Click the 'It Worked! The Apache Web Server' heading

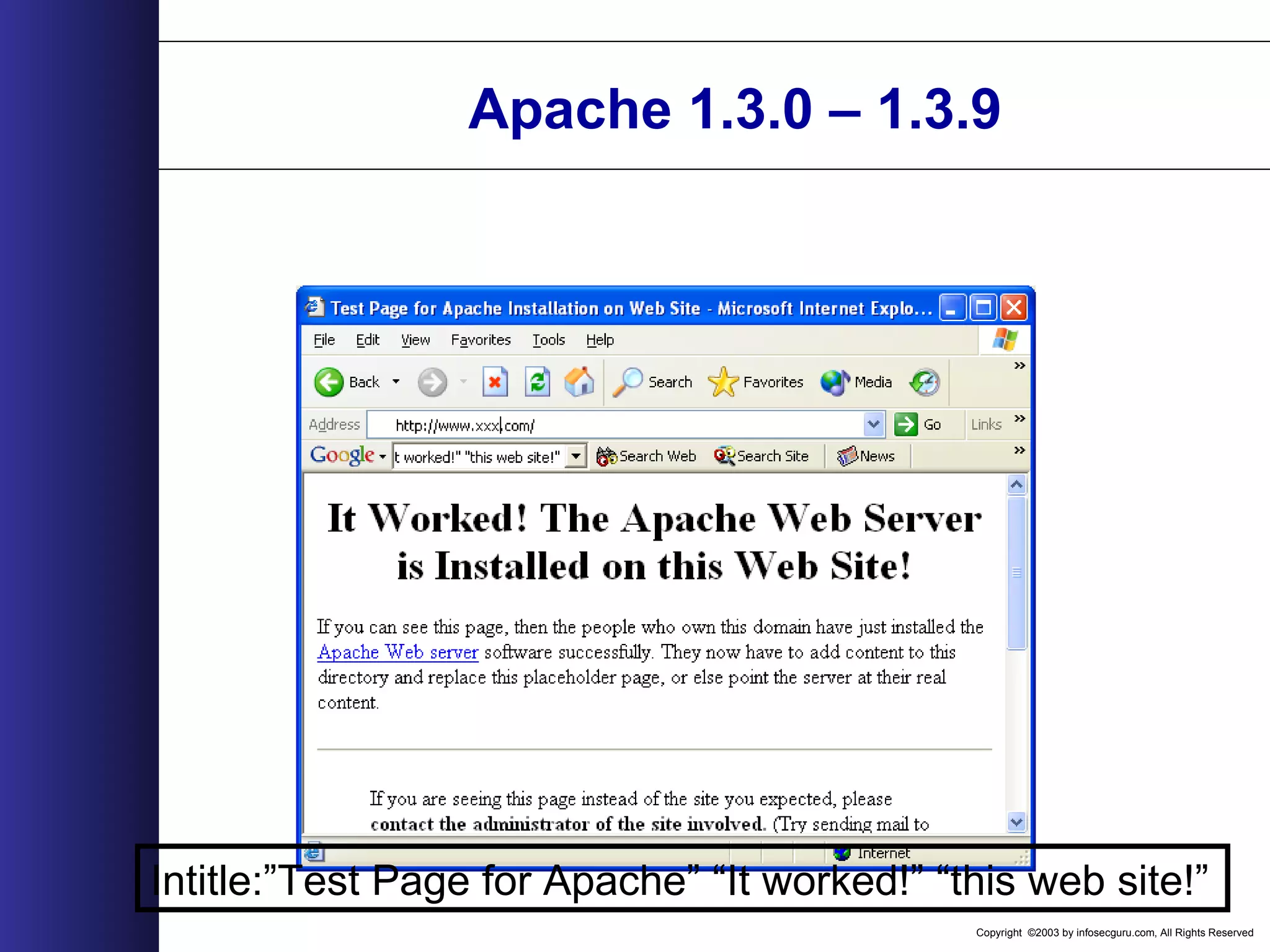tap(654, 518)
